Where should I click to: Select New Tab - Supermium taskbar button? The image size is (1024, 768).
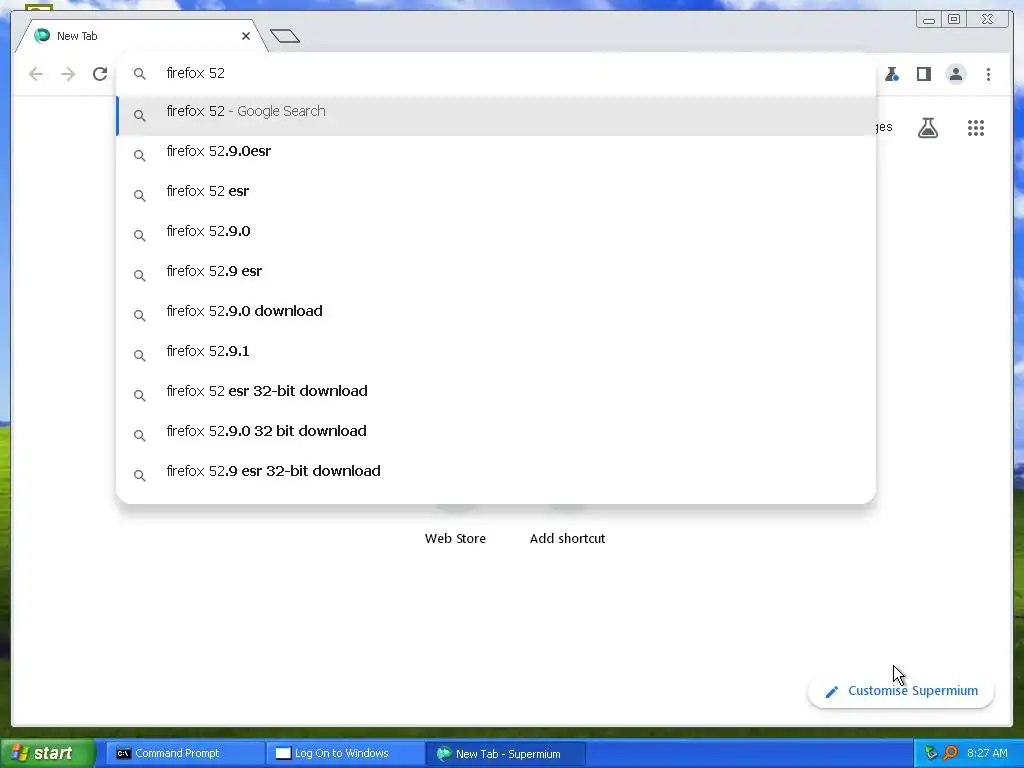505,754
